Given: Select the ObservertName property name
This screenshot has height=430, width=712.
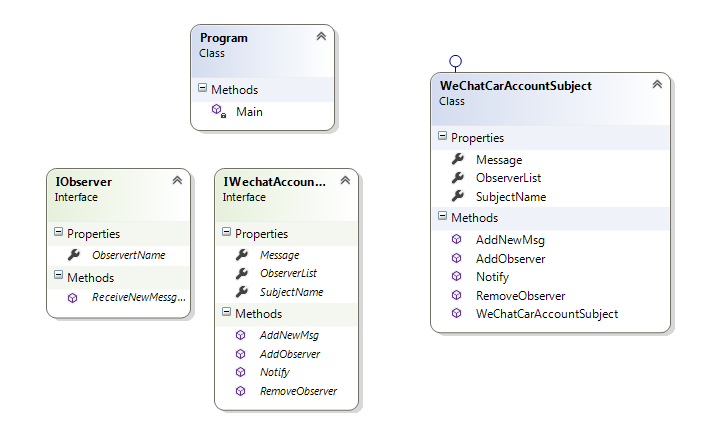Looking at the screenshot, I should coord(129,255).
